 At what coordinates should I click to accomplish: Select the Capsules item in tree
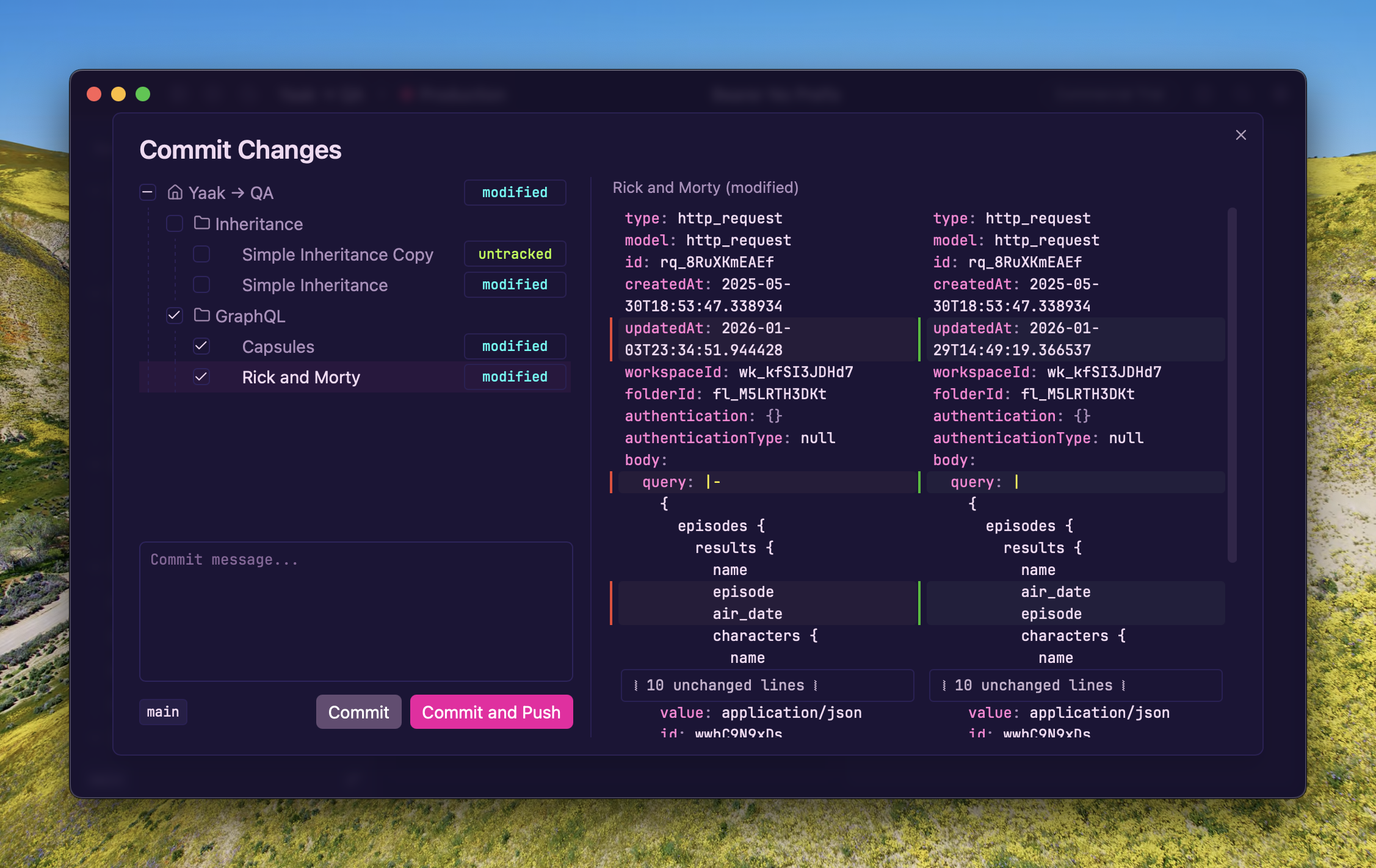click(x=278, y=347)
